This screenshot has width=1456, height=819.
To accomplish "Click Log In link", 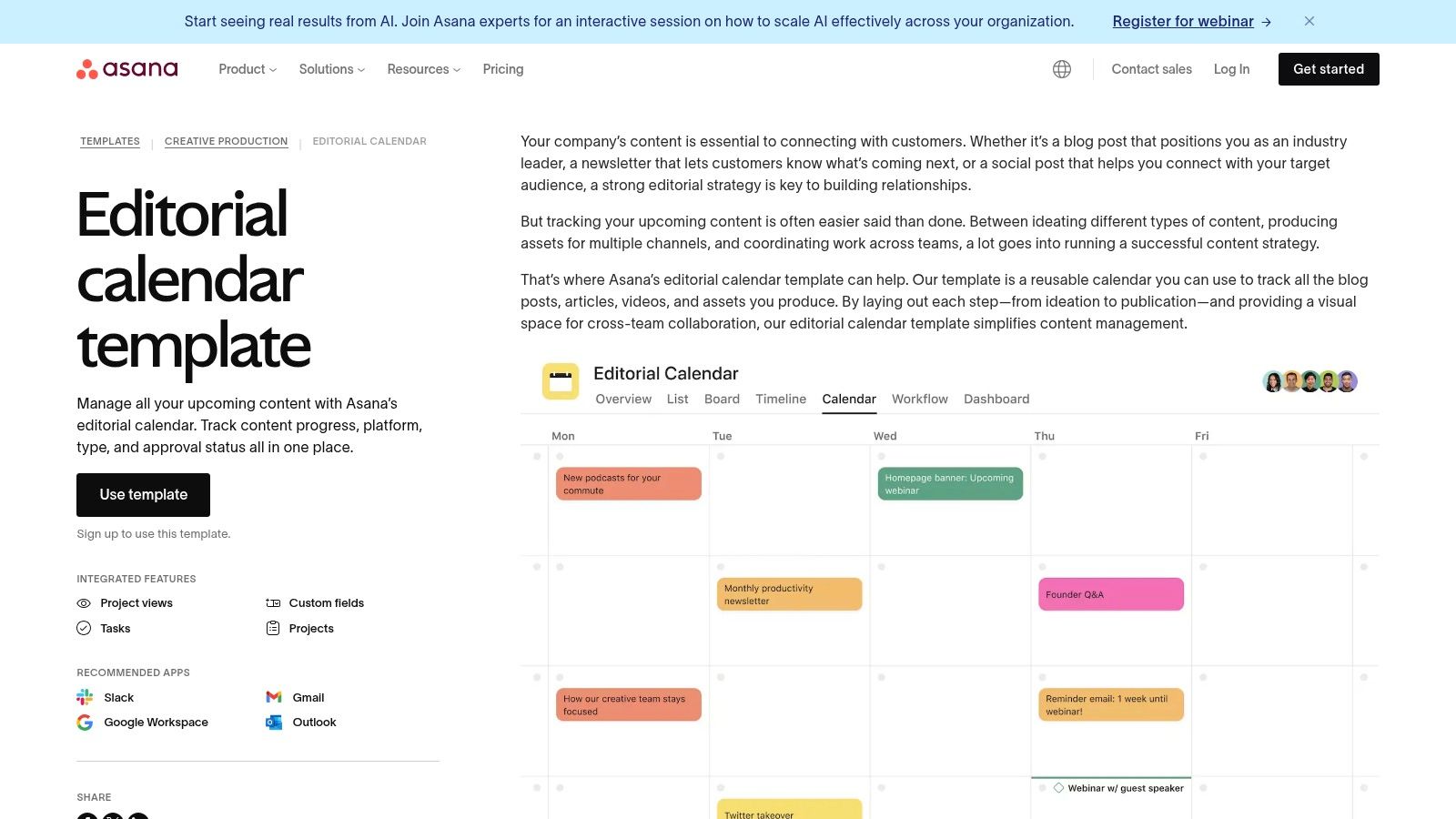I will (1231, 69).
